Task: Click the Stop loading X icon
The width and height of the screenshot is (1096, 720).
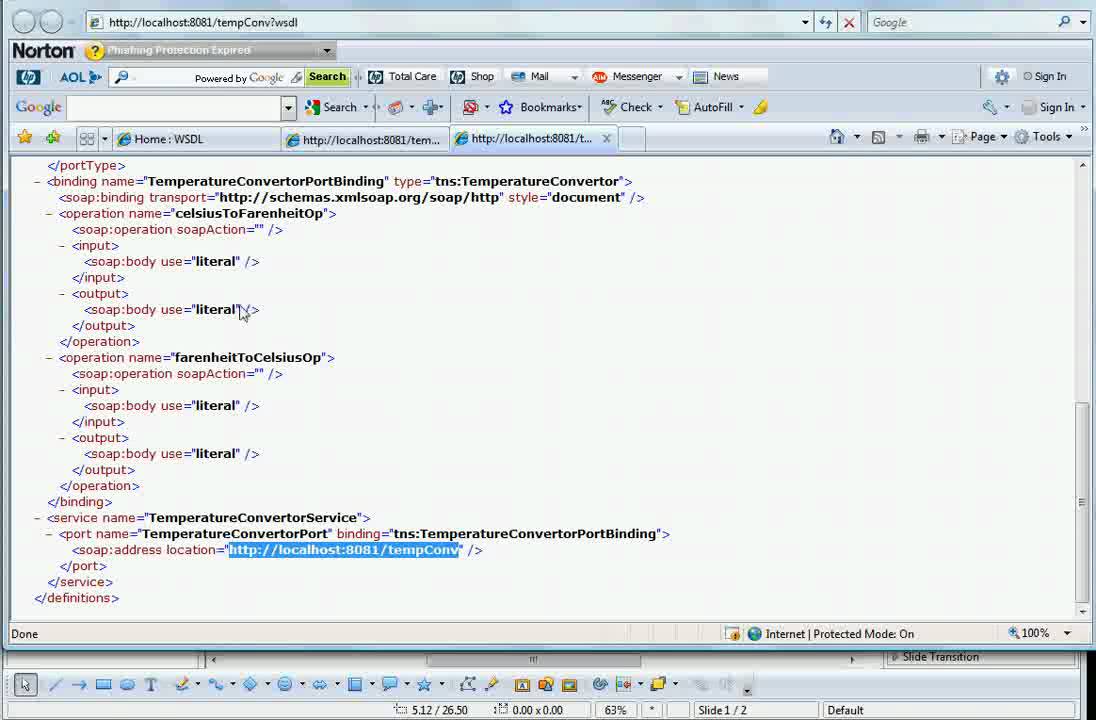Action: (849, 22)
